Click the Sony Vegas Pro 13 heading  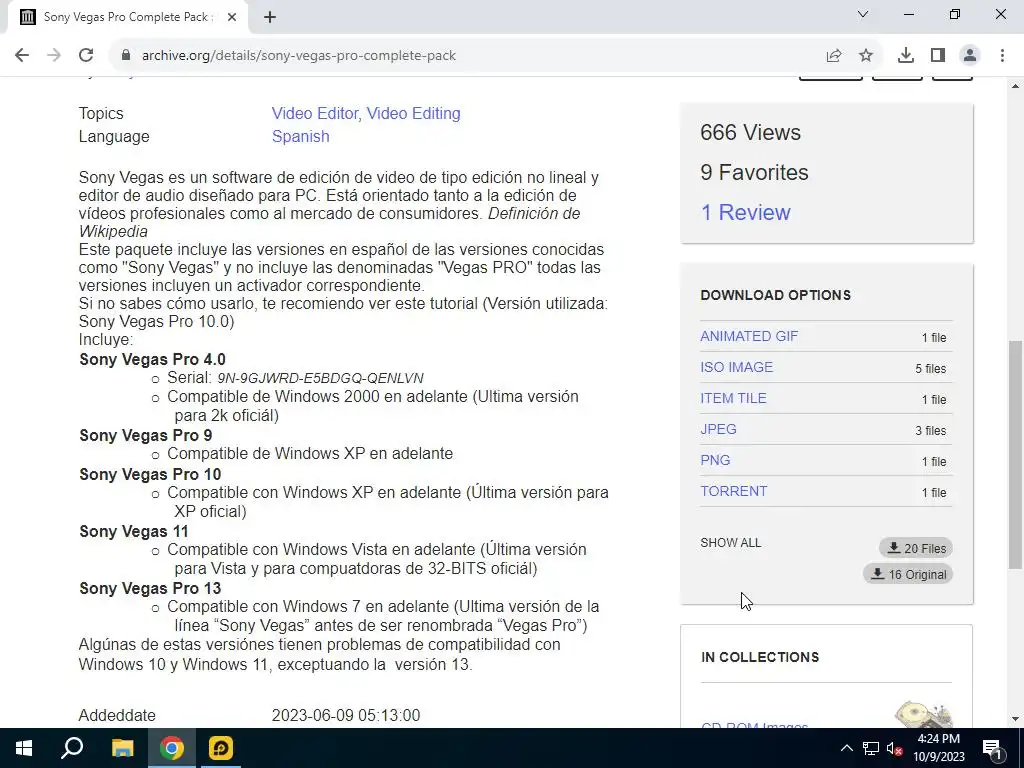(150, 588)
